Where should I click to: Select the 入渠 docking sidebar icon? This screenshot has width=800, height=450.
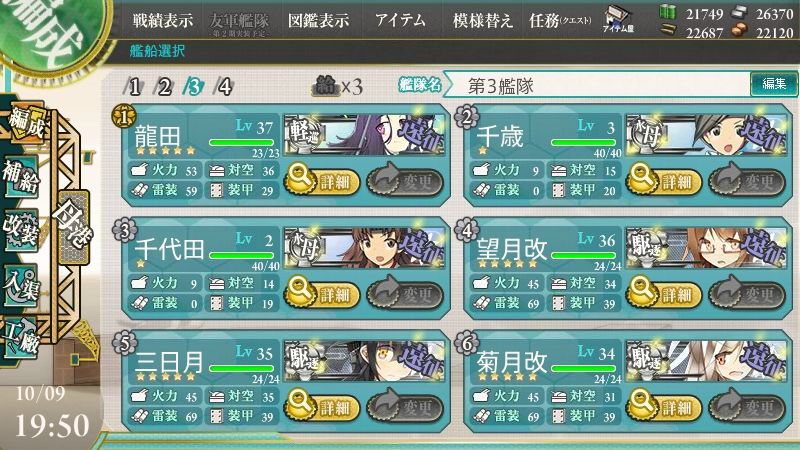tap(21, 285)
